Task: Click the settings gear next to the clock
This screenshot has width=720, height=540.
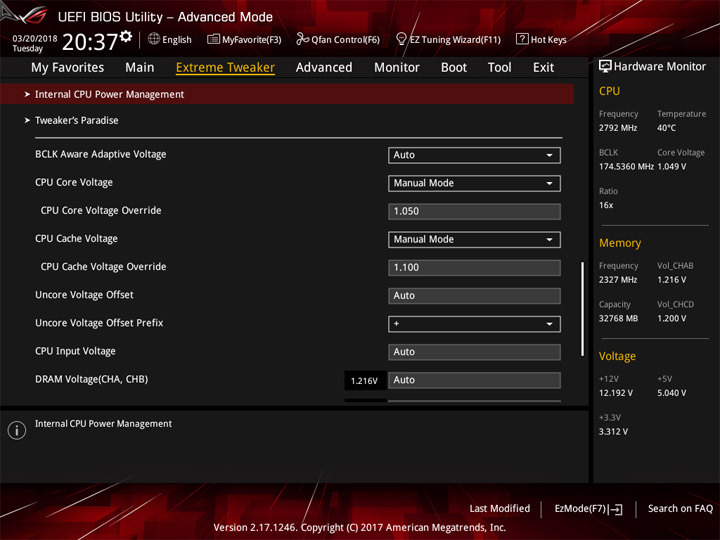Action: coord(126,36)
